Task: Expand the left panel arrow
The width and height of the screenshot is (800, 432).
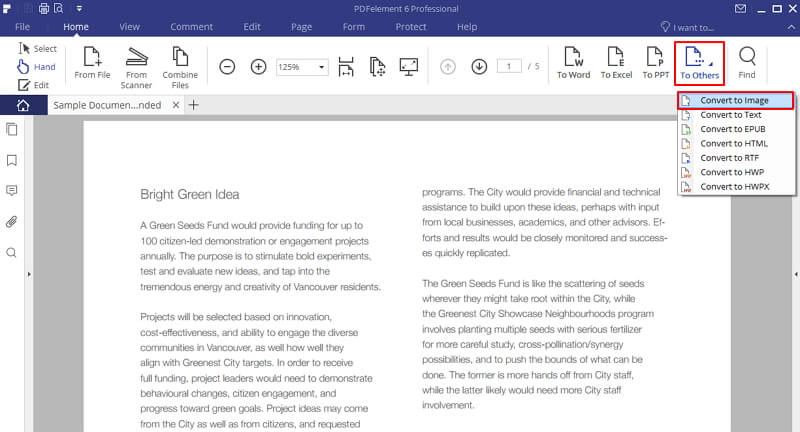Action: pyautogui.click(x=29, y=274)
